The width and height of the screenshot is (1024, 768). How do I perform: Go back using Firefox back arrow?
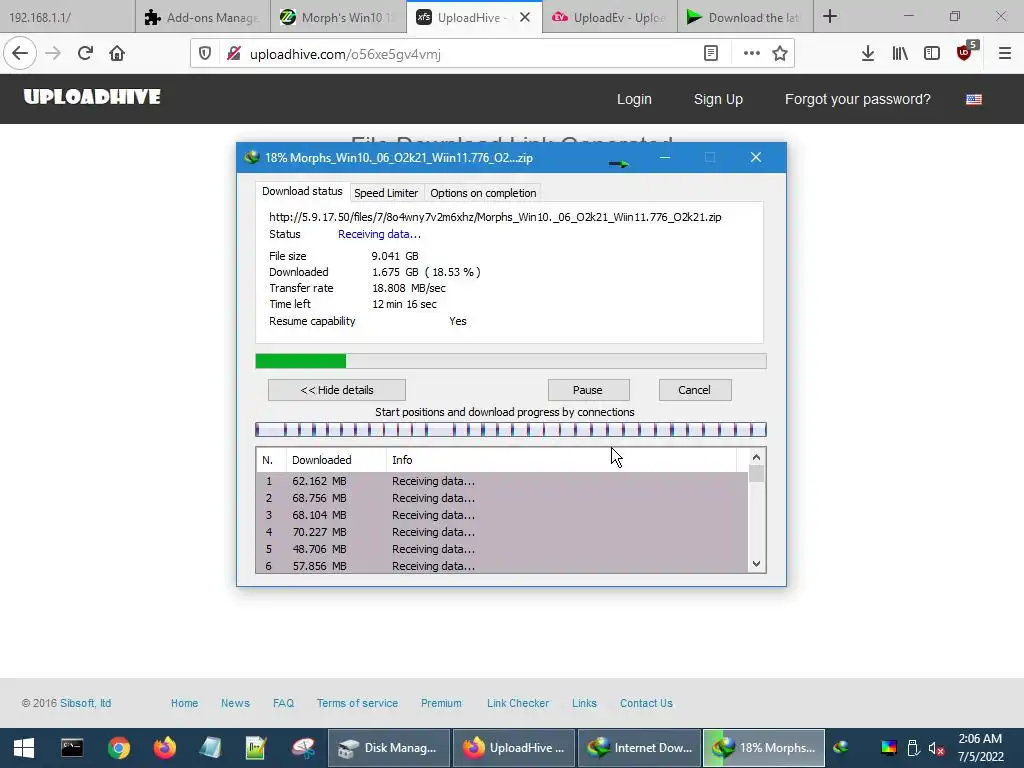tap(20, 54)
